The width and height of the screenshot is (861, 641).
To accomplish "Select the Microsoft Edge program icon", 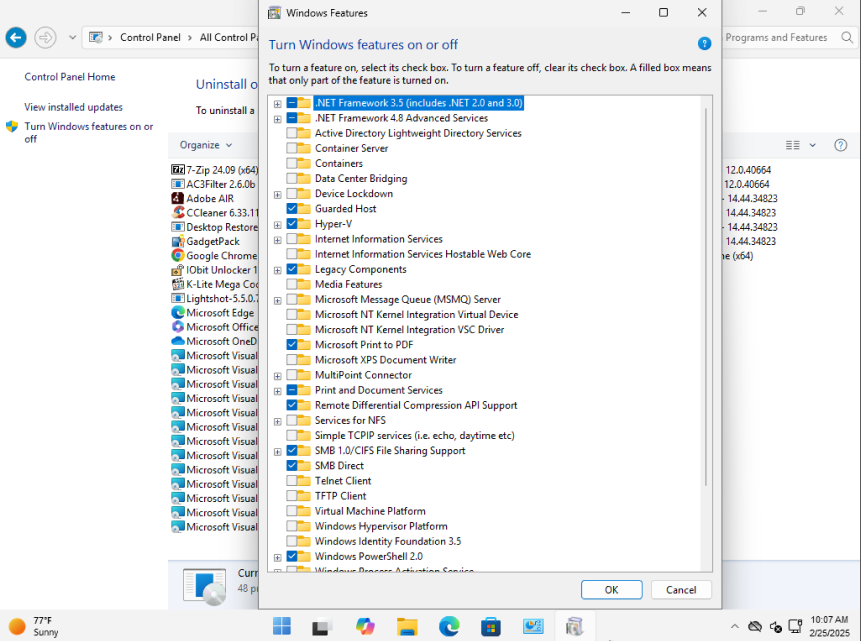I will (x=177, y=313).
